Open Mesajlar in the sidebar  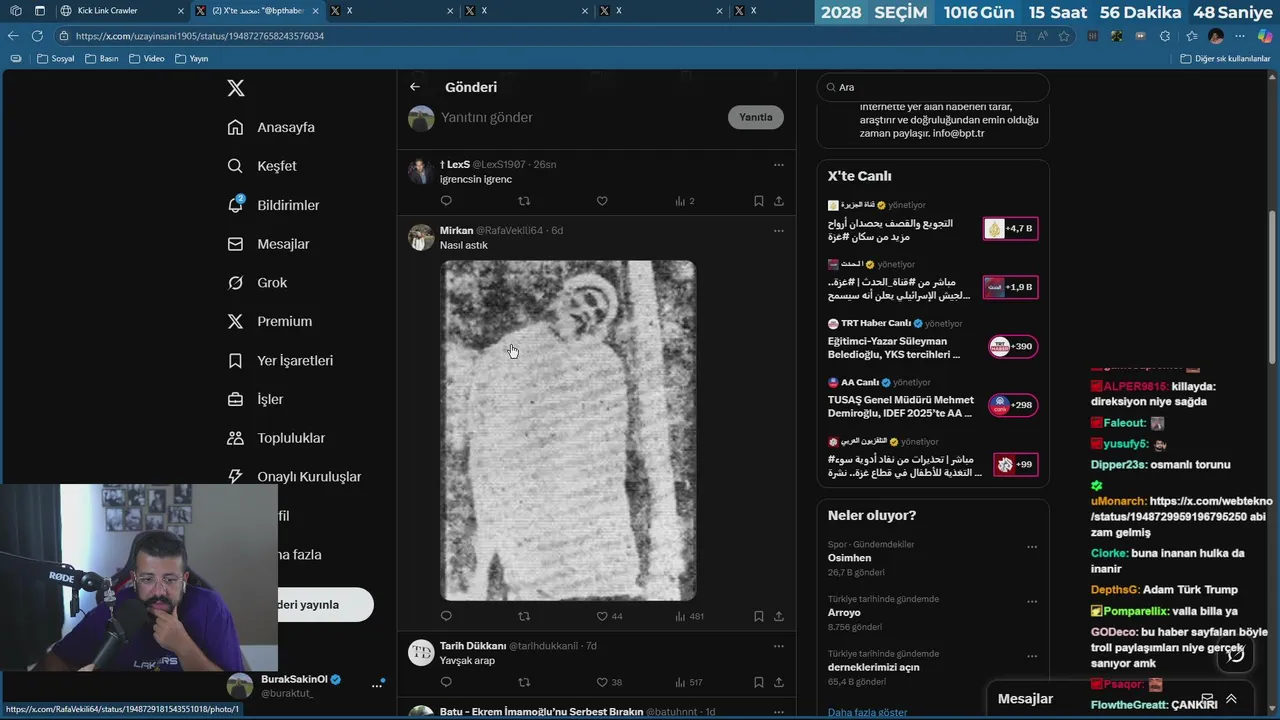pyautogui.click(x=268, y=244)
